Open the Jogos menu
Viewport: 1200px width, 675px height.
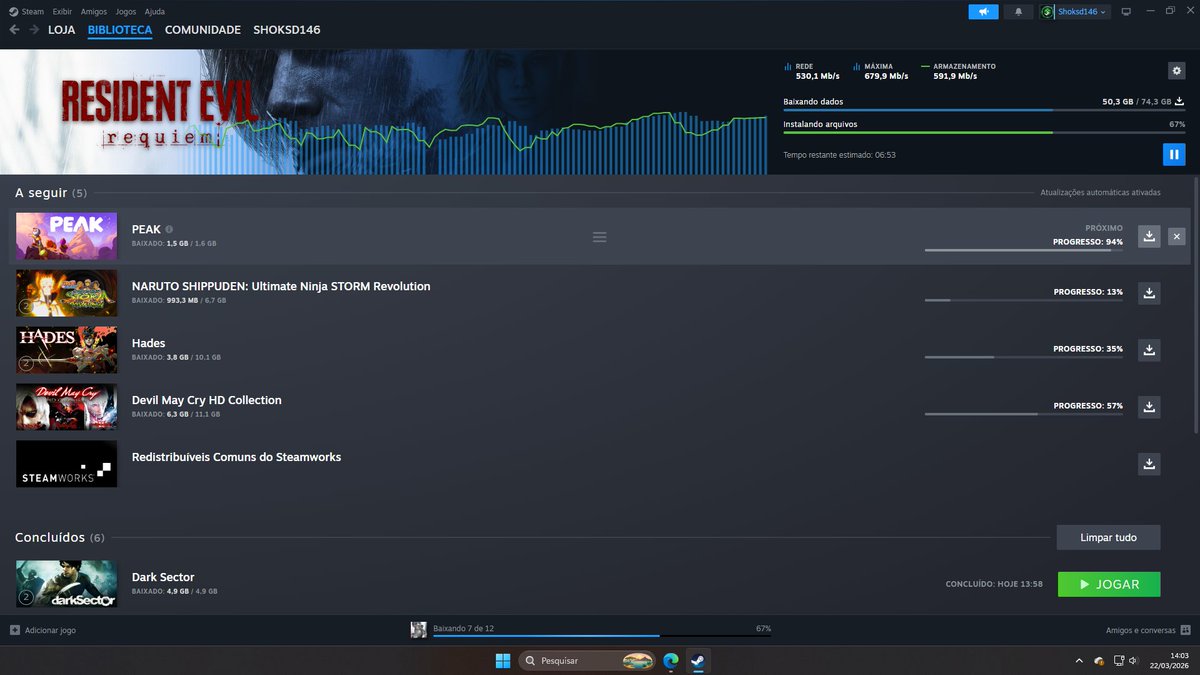[126, 11]
